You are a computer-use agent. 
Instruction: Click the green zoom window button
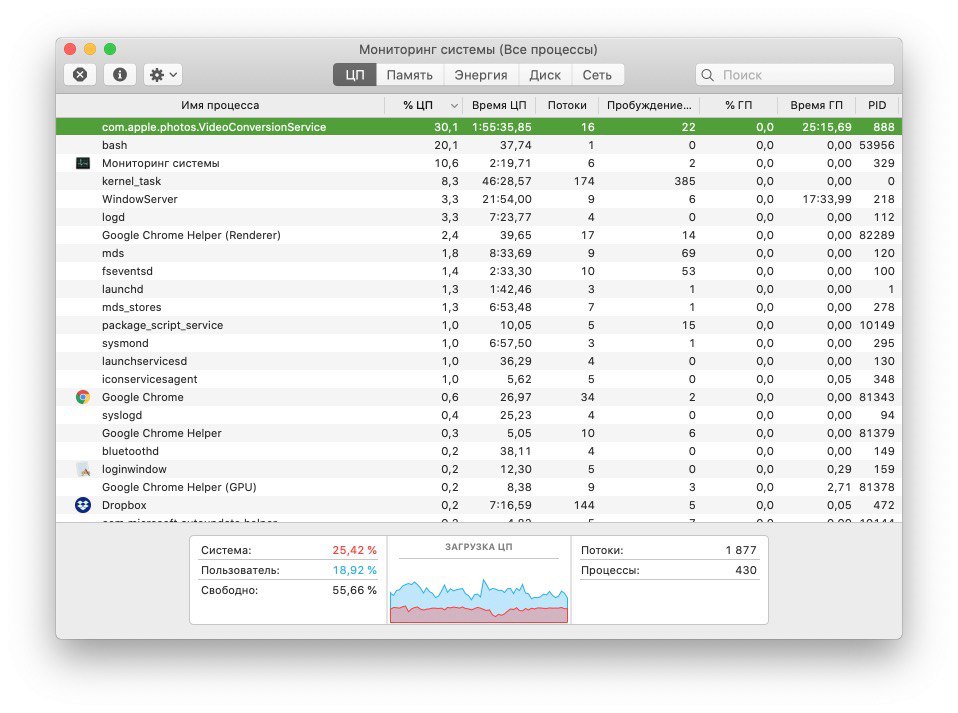point(110,49)
